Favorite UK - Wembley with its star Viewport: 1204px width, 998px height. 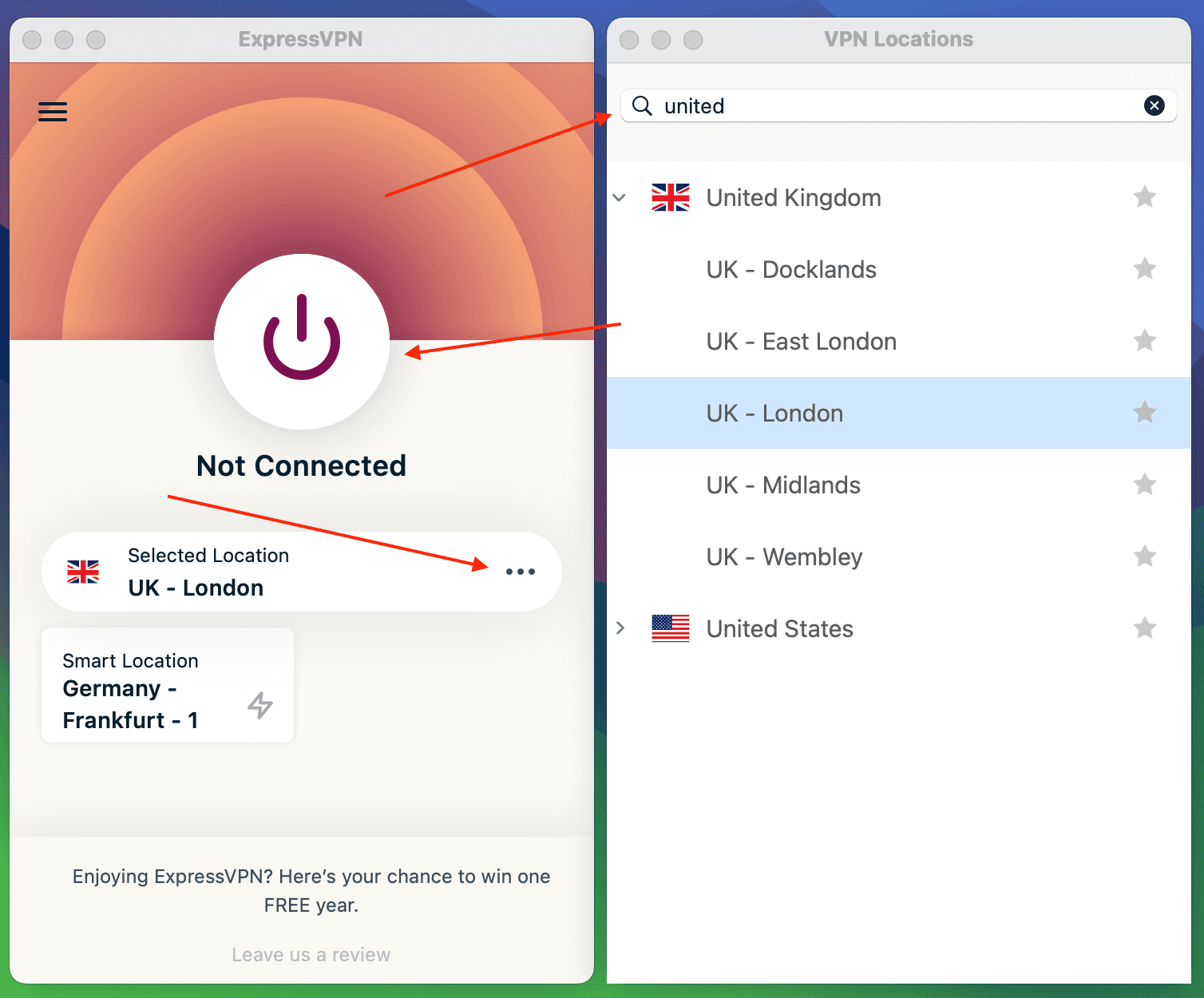(1145, 556)
